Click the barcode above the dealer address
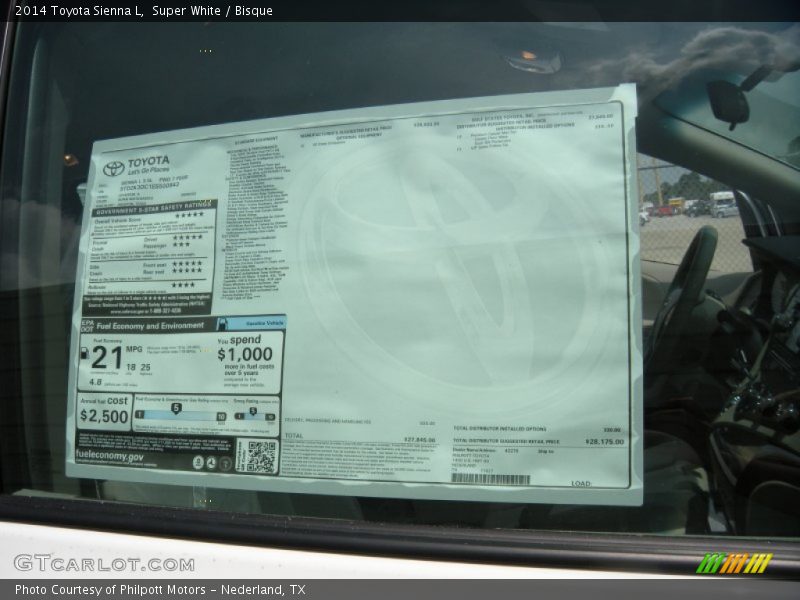800x600 pixels. (x=490, y=478)
